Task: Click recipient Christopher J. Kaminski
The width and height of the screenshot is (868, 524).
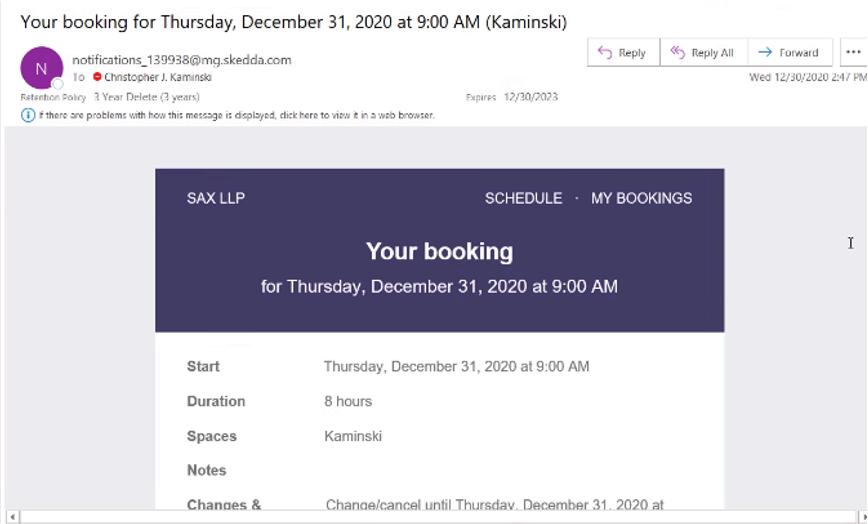Action: pos(157,77)
